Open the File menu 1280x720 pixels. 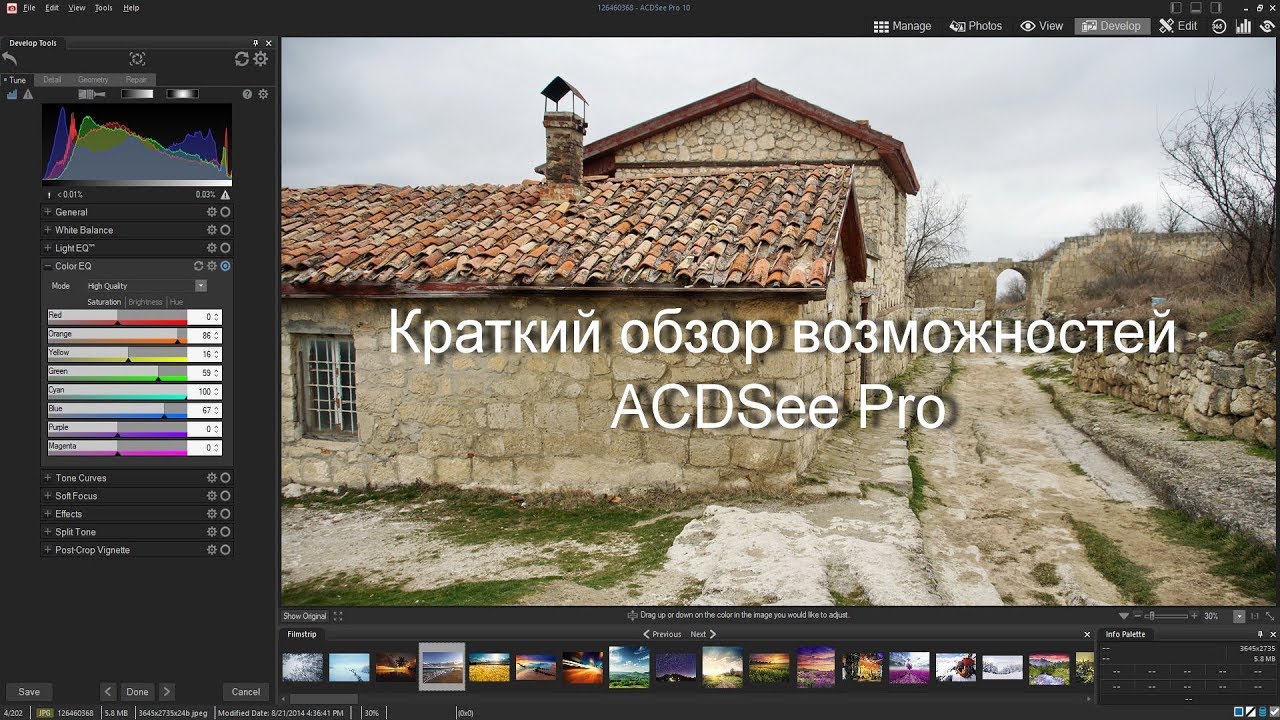[28, 8]
